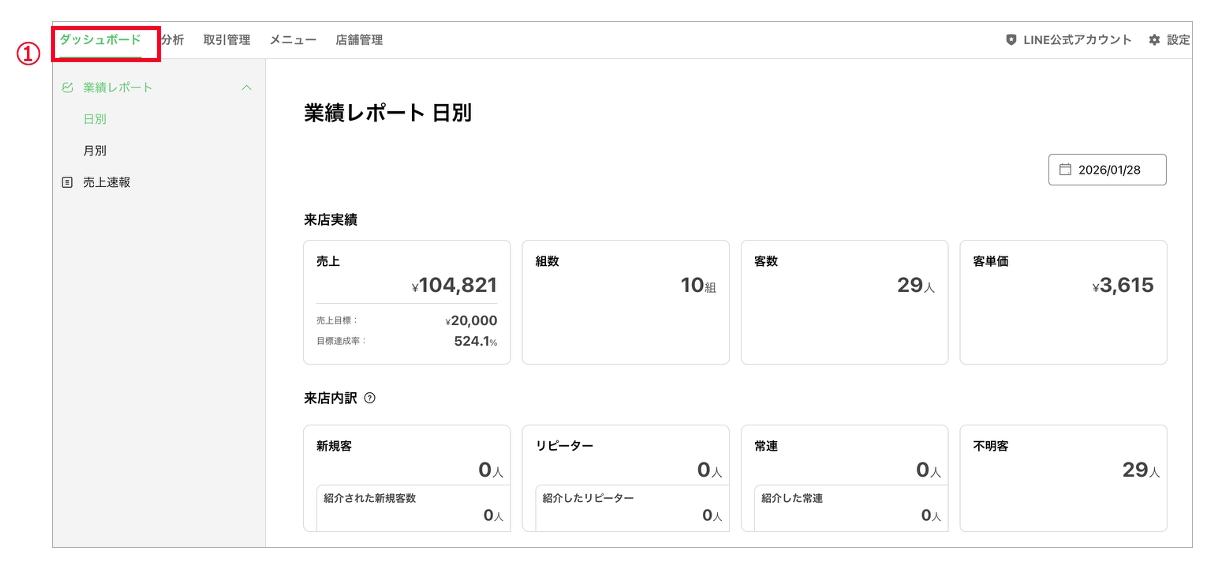Click the help icon next to 来店内訳

[370, 398]
